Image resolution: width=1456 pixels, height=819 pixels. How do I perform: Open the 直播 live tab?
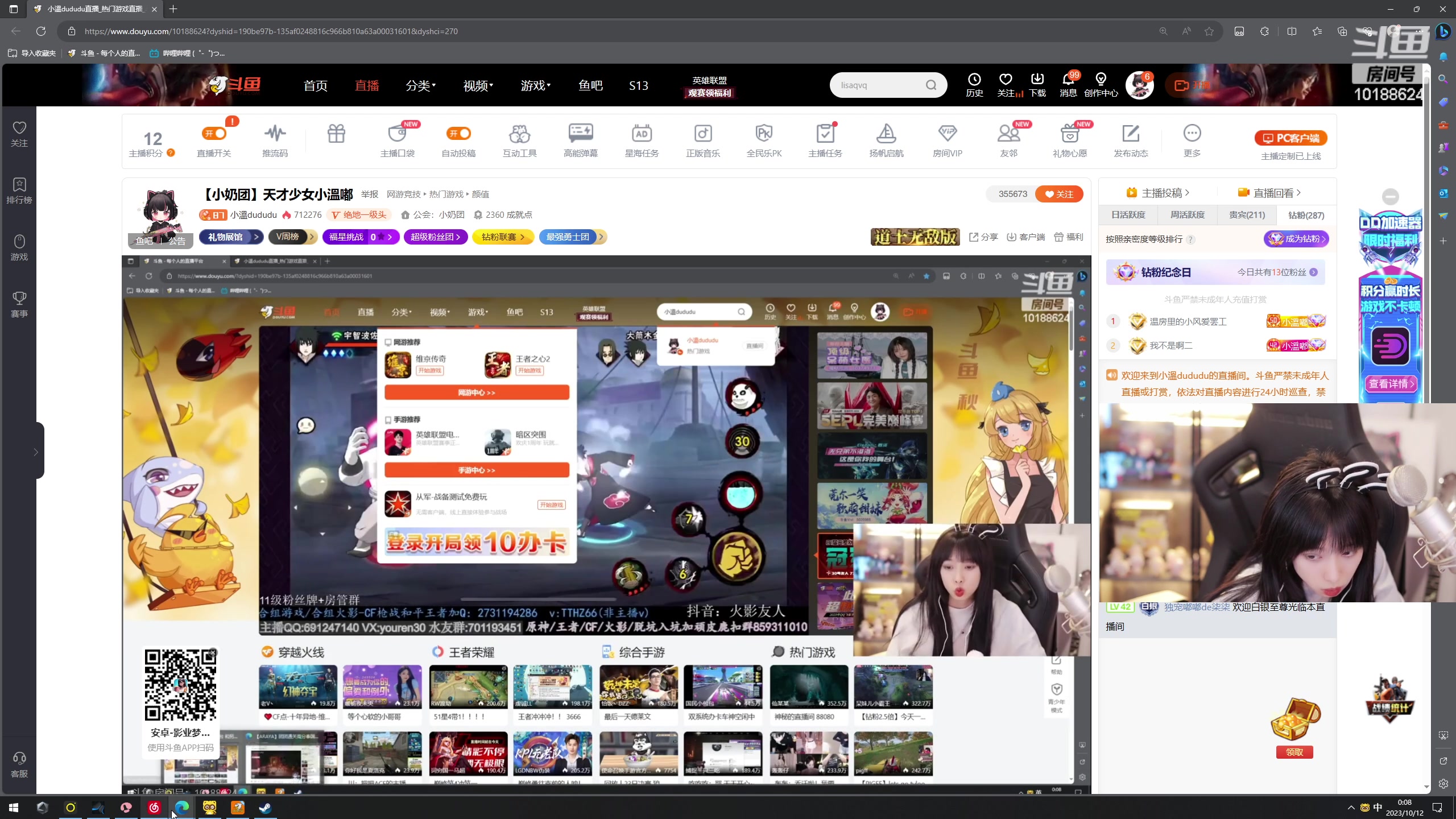367,85
